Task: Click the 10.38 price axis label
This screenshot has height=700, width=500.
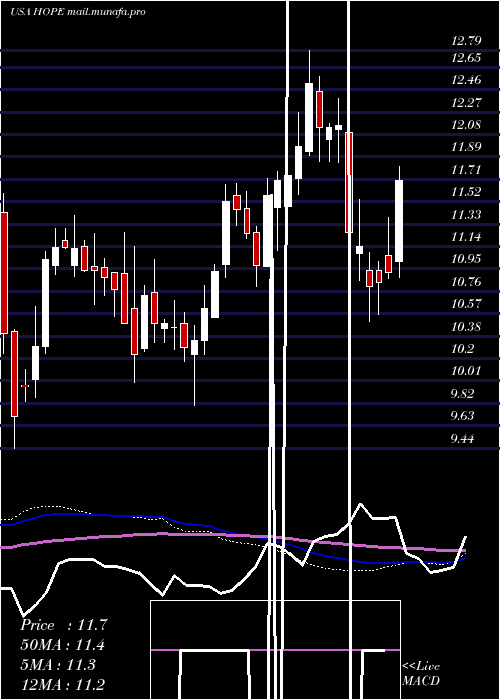Action: point(466,327)
